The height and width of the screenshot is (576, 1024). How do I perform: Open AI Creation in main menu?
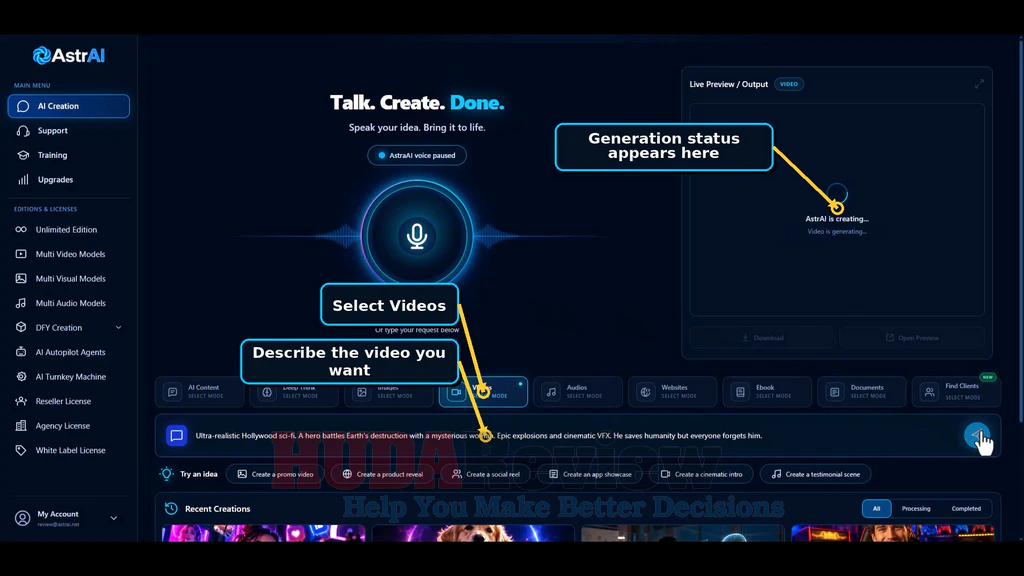point(69,106)
